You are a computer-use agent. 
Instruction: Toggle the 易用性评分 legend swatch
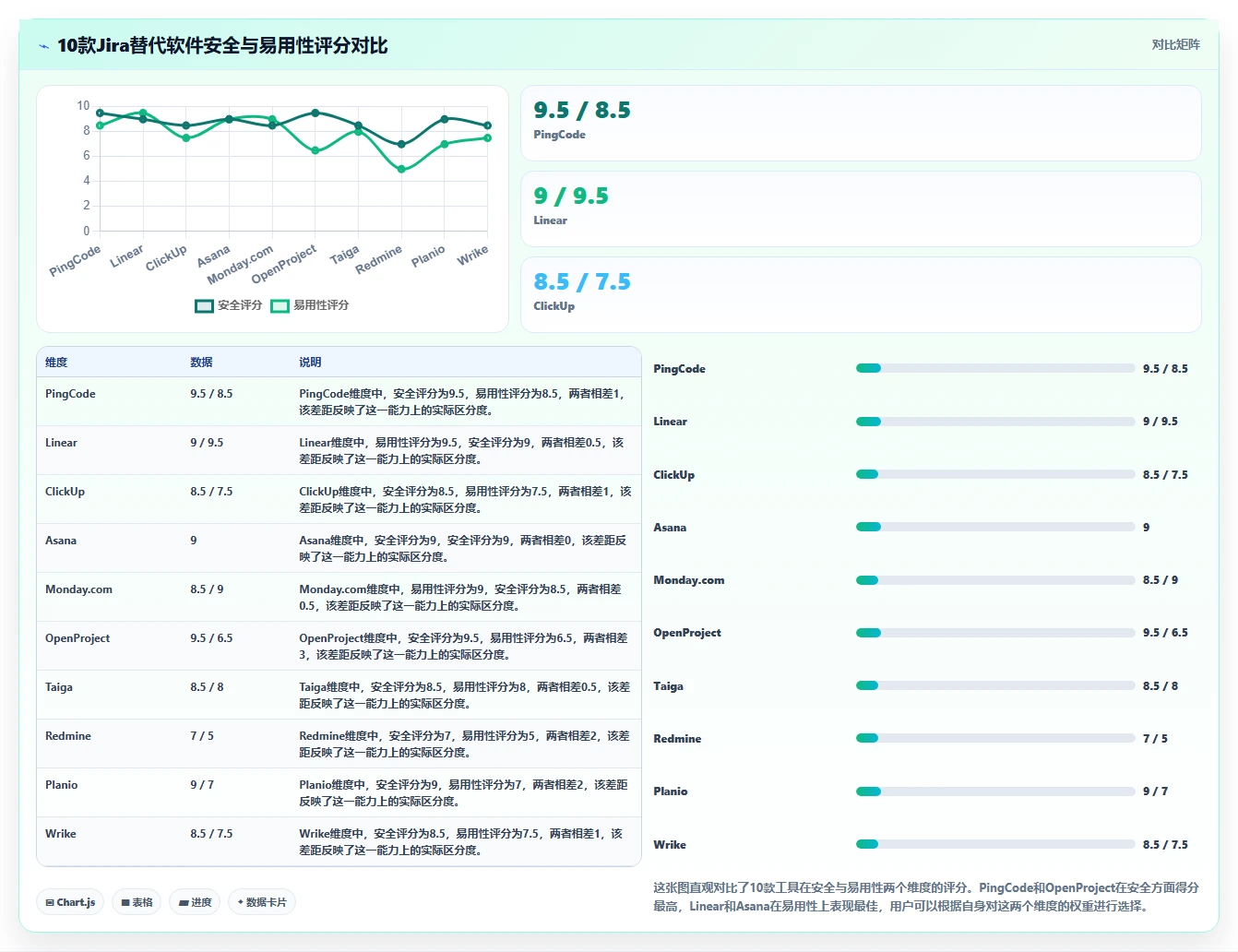click(x=280, y=305)
